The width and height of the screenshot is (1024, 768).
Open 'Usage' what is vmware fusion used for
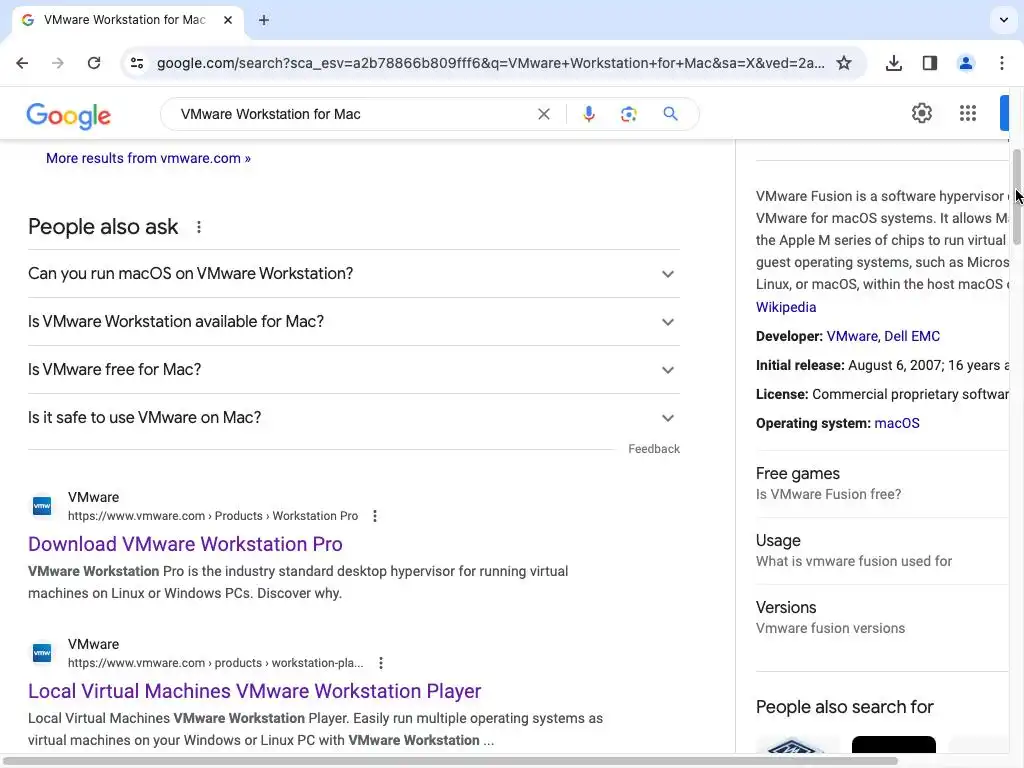pyautogui.click(x=882, y=551)
